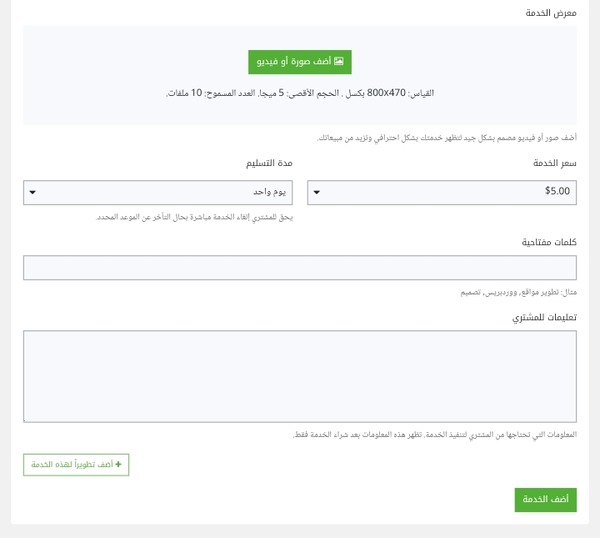Image resolution: width=600 pixels, height=538 pixels.
Task: Click inside the تعليمات للمشتري text area
Action: coord(300,376)
